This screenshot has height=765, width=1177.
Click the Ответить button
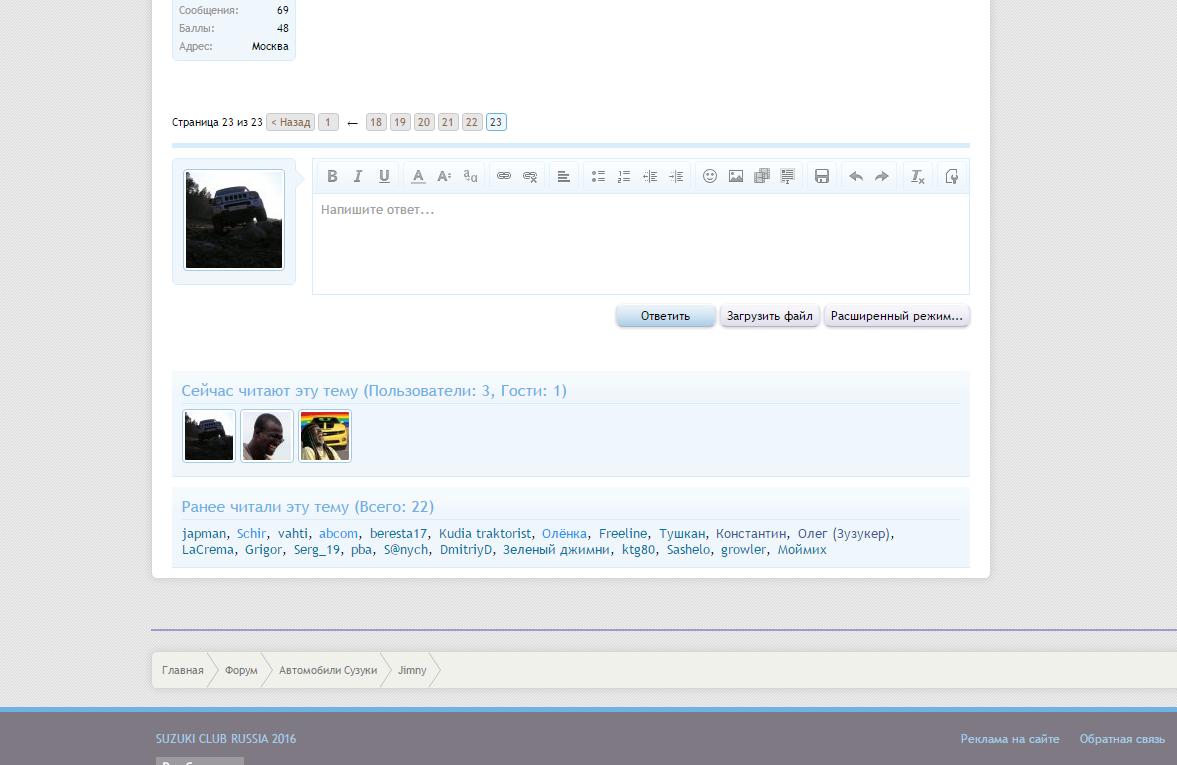(665, 316)
